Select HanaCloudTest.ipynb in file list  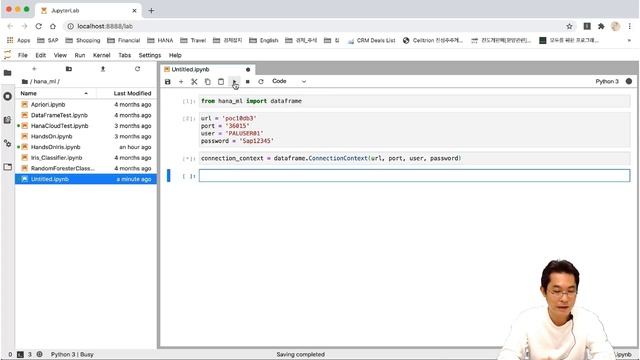pos(86,126)
